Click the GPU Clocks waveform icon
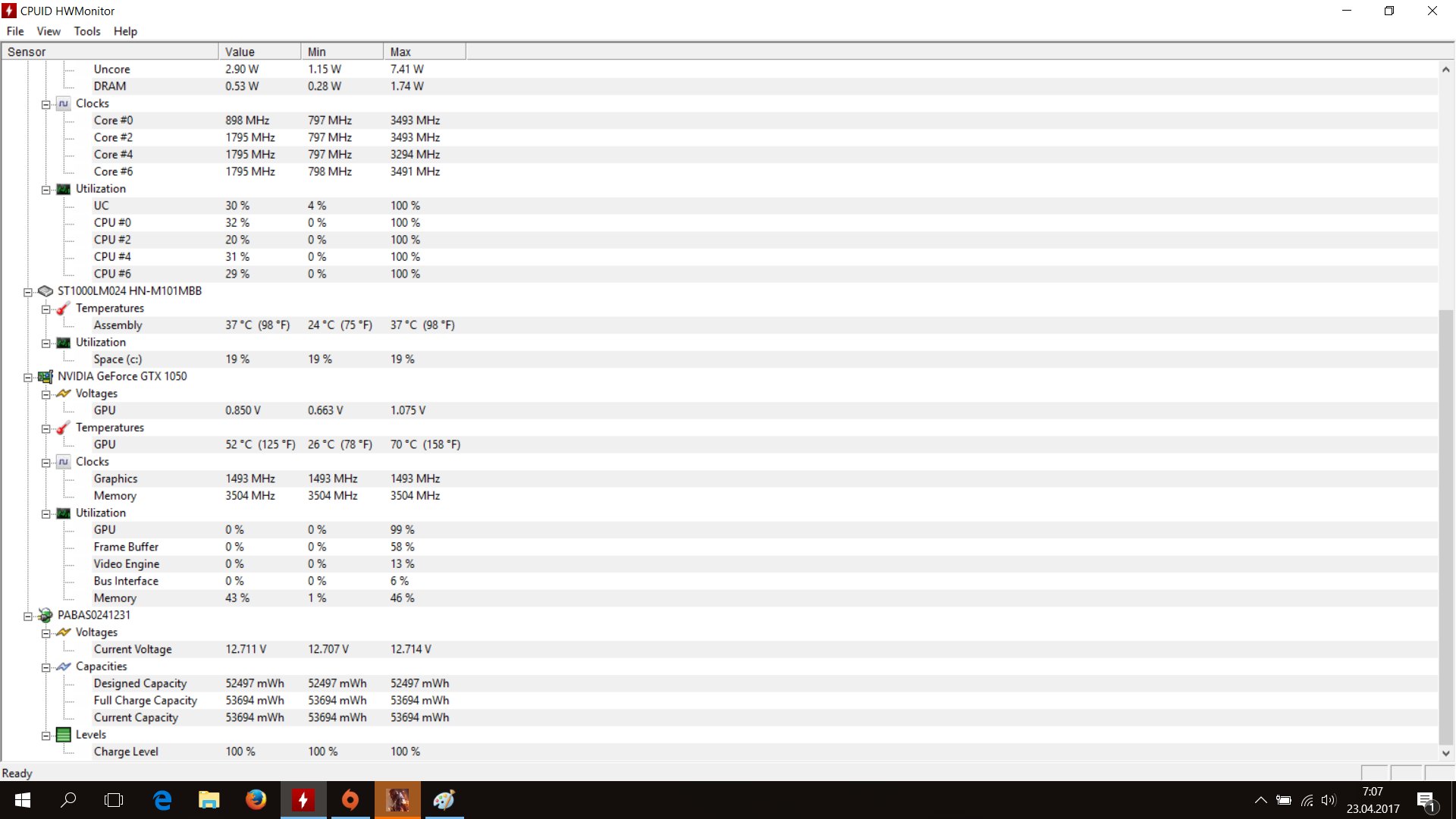 (64, 462)
